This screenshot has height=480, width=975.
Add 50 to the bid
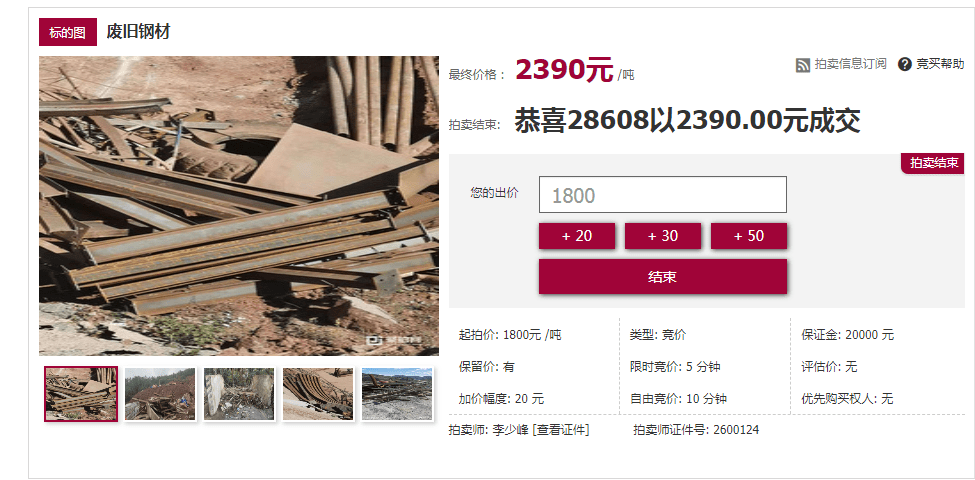tap(749, 236)
